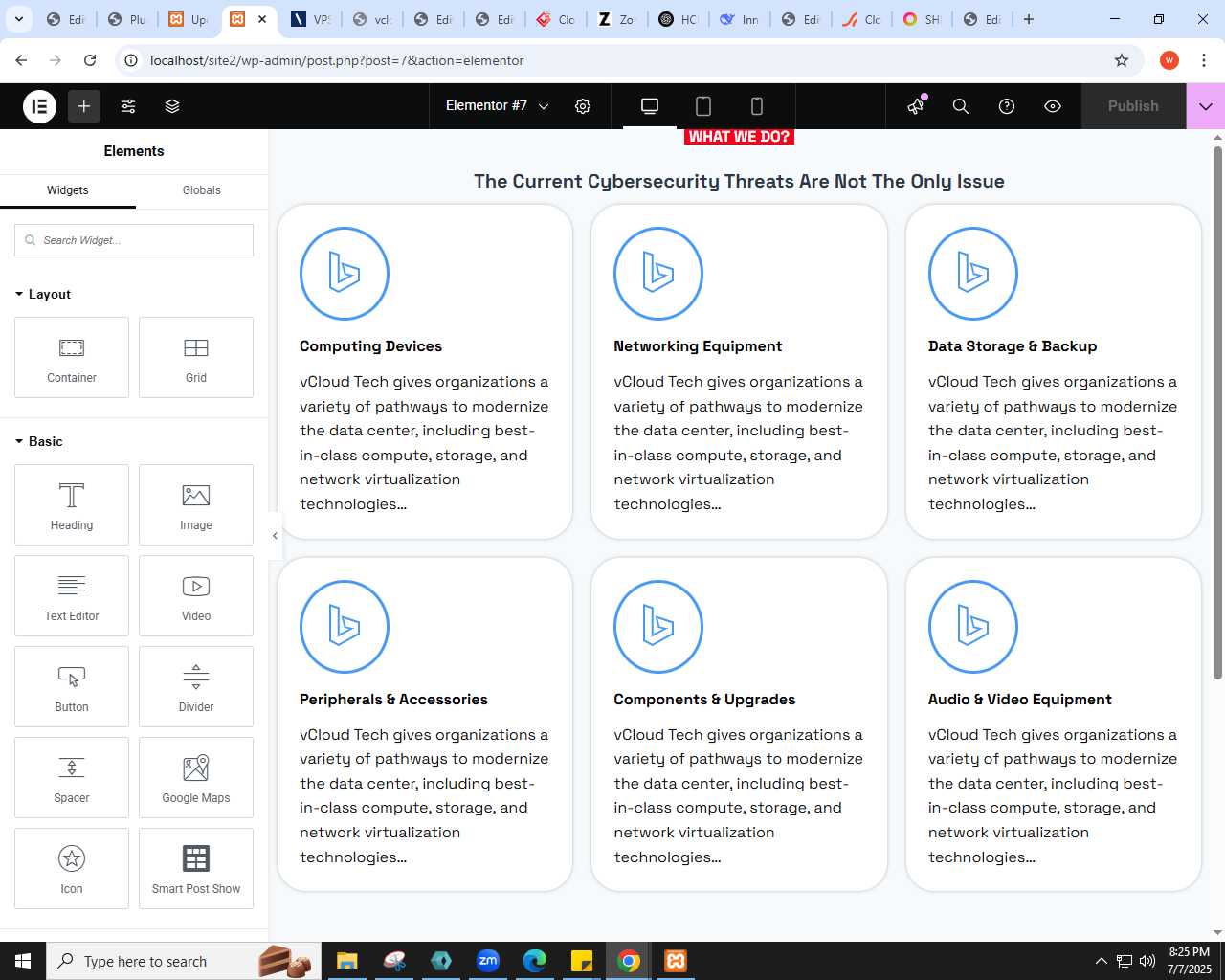Select the Text Editor widget
This screenshot has width=1225, height=980.
tap(72, 596)
